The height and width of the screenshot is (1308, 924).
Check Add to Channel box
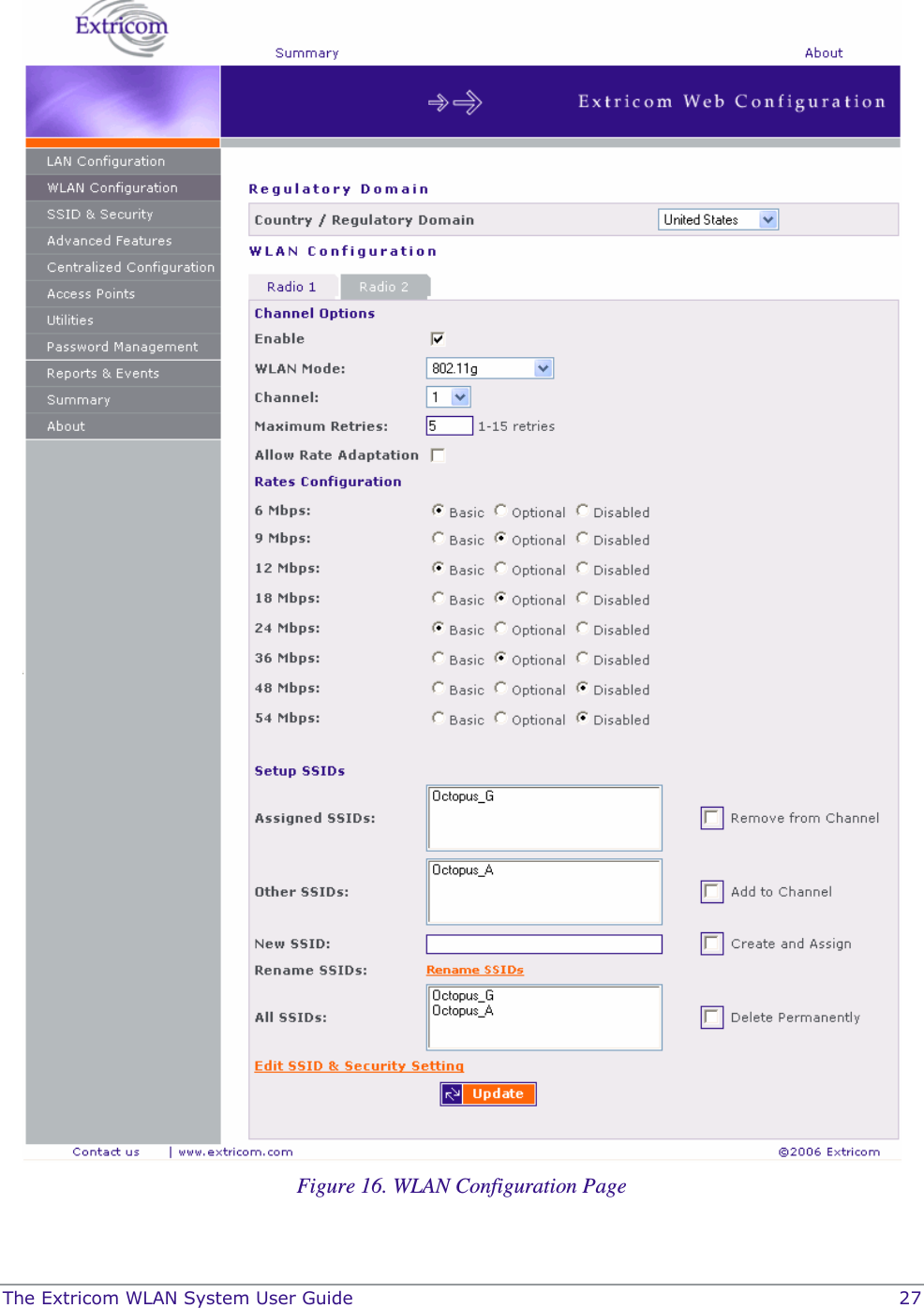[x=712, y=891]
